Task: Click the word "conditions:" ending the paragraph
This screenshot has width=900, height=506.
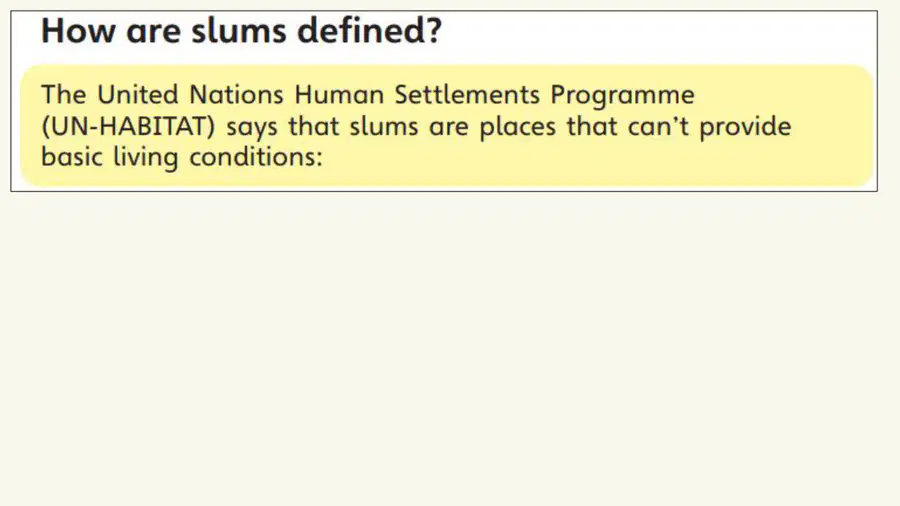Action: point(257,157)
